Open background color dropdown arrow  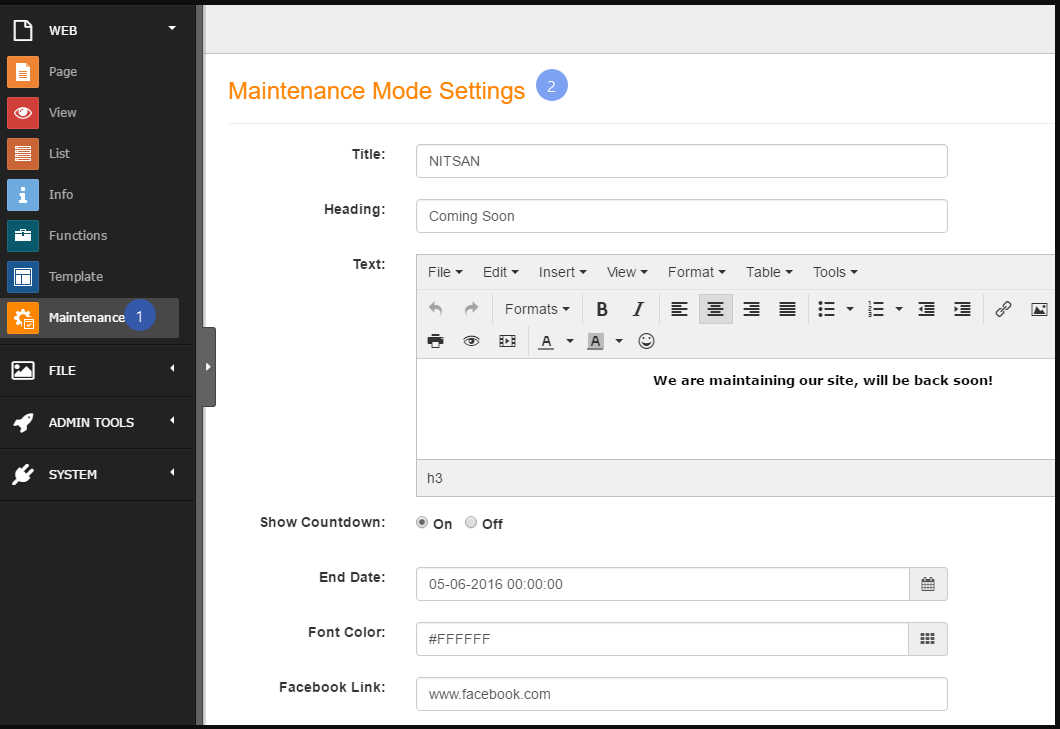(619, 341)
